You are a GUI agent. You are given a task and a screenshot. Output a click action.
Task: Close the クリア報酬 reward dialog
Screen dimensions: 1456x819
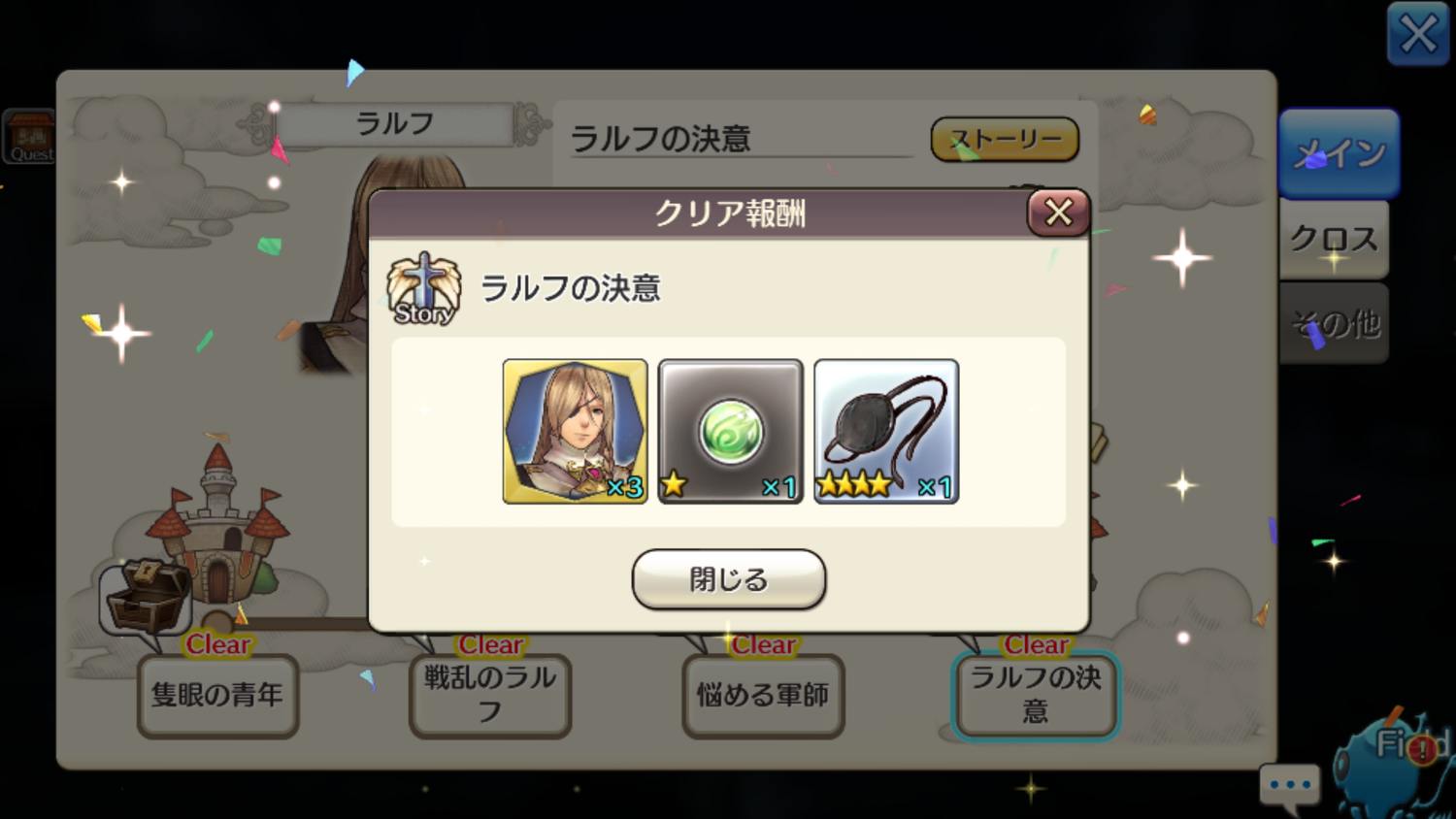point(1058,213)
